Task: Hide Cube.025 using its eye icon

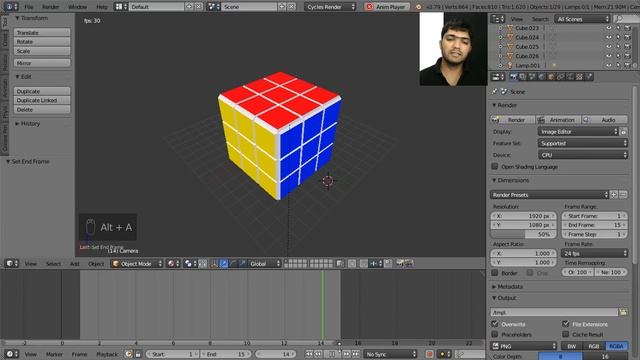Action: click(609, 47)
